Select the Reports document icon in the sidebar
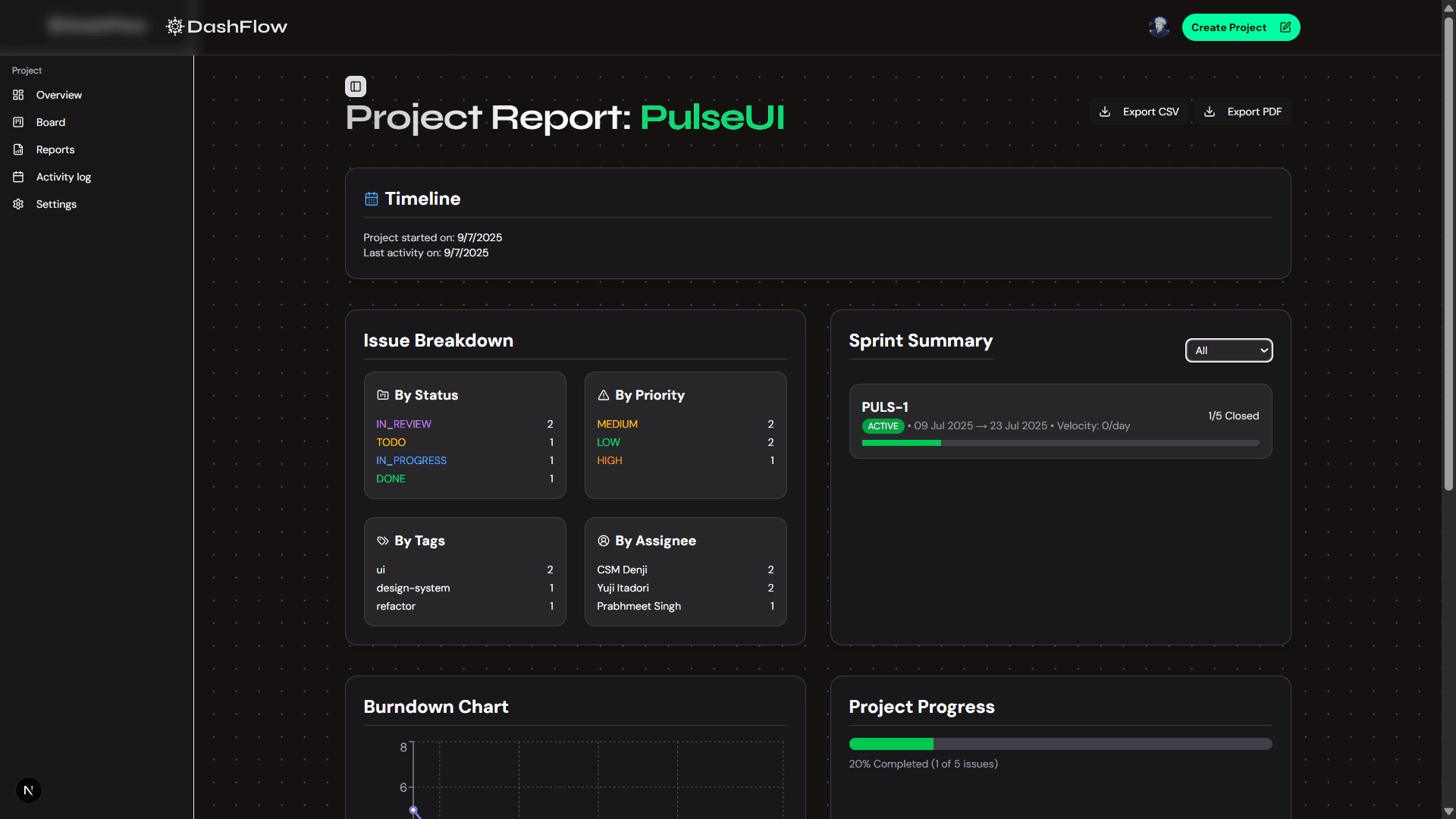 [x=17, y=149]
